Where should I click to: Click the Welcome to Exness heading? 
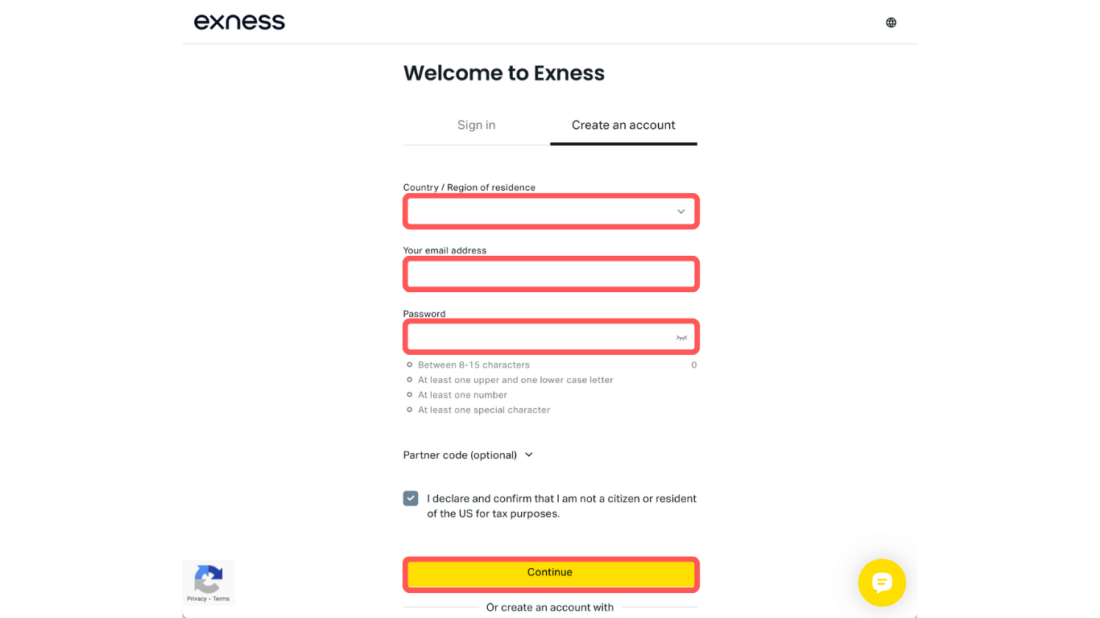click(x=503, y=72)
